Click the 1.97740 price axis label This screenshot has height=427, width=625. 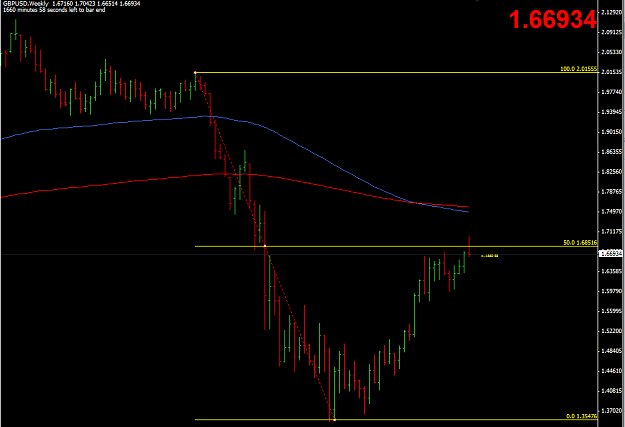click(611, 92)
